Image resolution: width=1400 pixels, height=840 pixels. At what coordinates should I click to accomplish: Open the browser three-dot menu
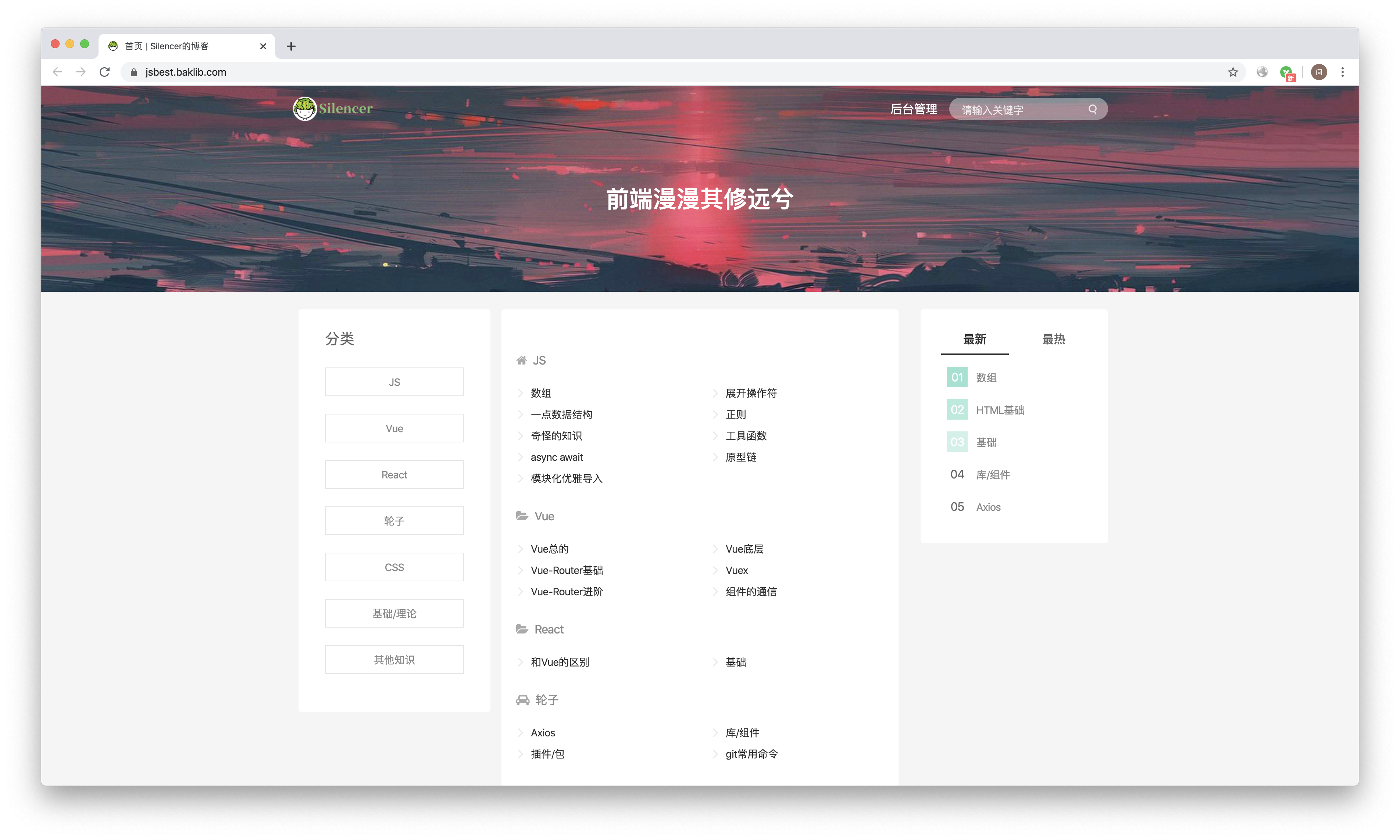pos(1342,72)
